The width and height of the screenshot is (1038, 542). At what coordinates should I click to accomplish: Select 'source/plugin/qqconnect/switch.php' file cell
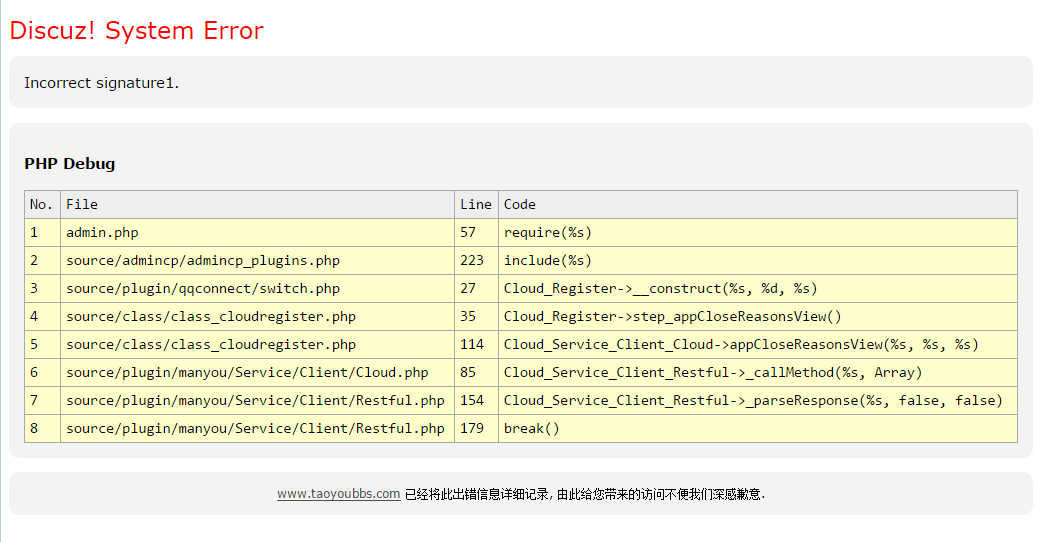coord(258,289)
